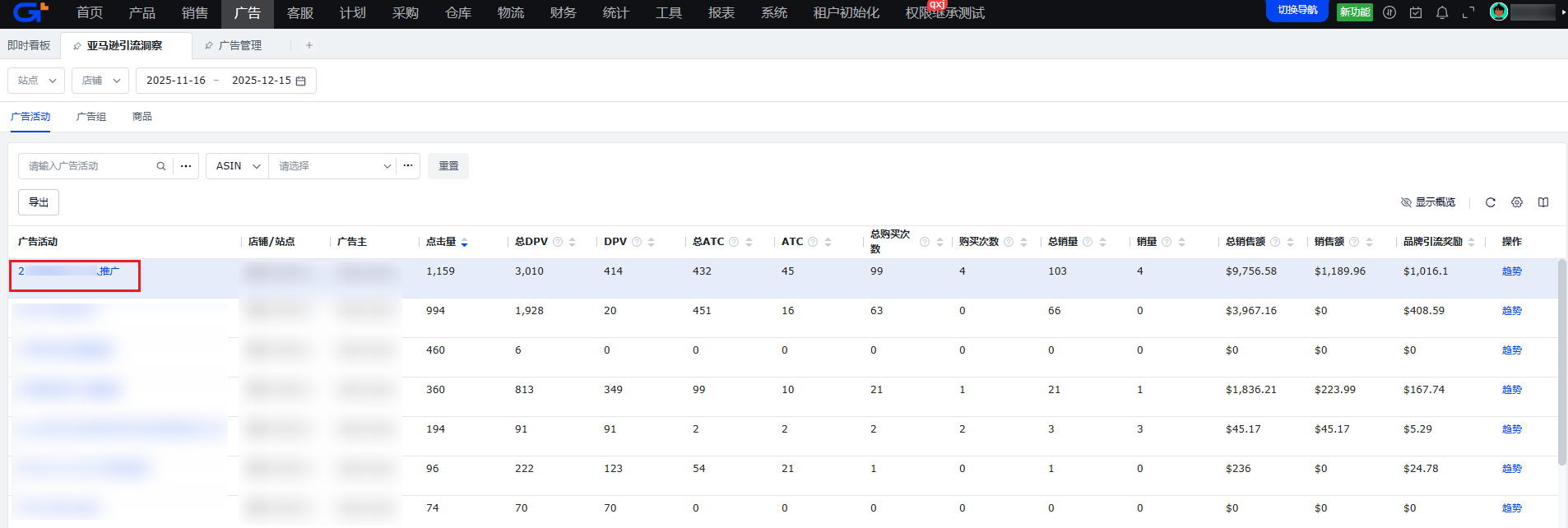Click the table's vertical scrollbar
Image resolution: width=1568 pixels, height=528 pixels.
1561,362
